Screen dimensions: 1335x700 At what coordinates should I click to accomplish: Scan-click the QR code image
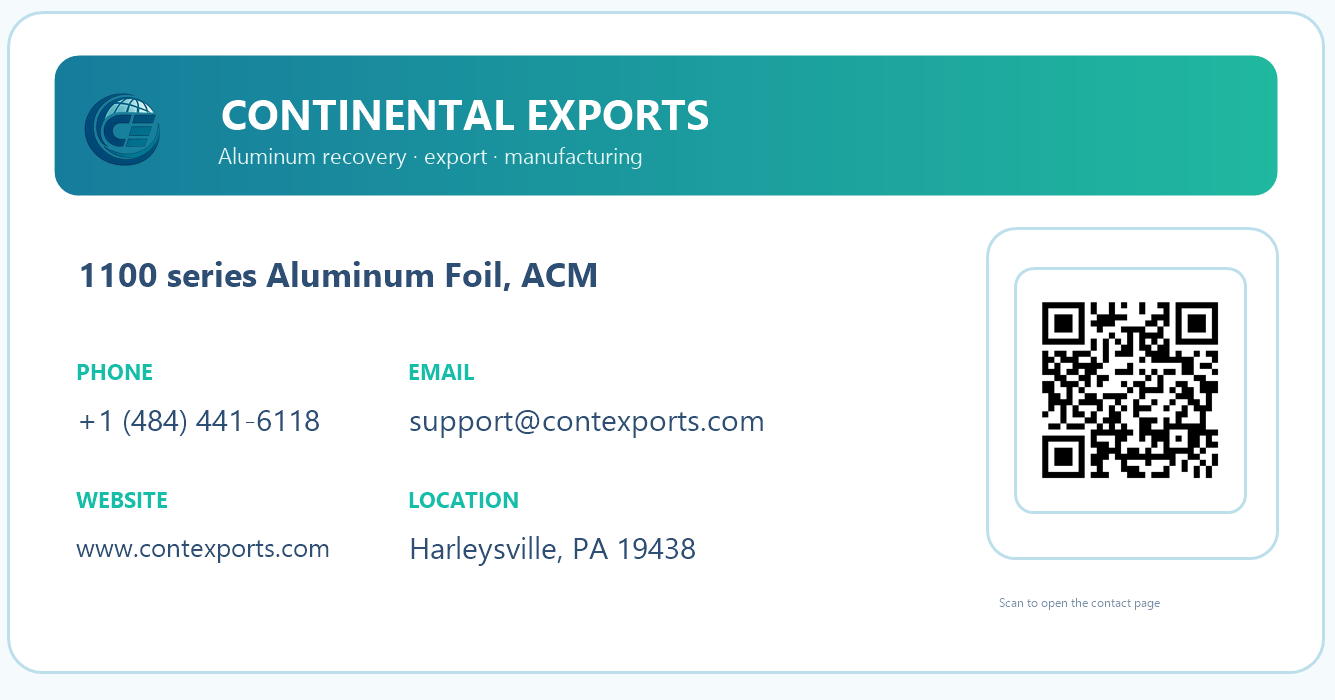[x=1130, y=390]
